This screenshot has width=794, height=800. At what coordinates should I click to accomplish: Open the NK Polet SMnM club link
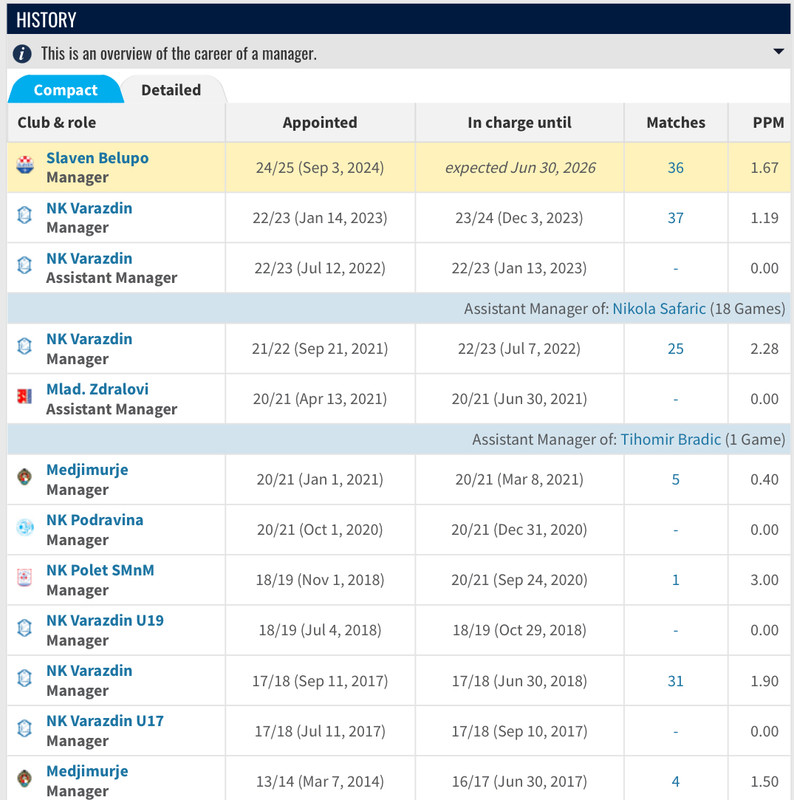coord(101,570)
